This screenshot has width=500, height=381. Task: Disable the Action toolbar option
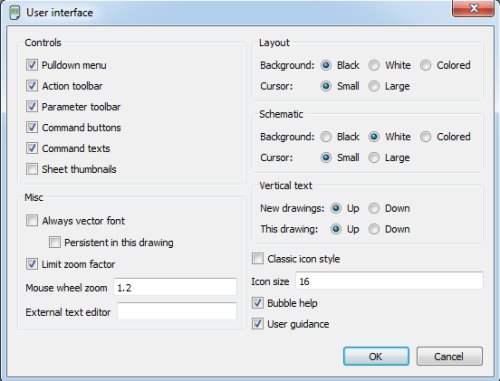[32, 86]
